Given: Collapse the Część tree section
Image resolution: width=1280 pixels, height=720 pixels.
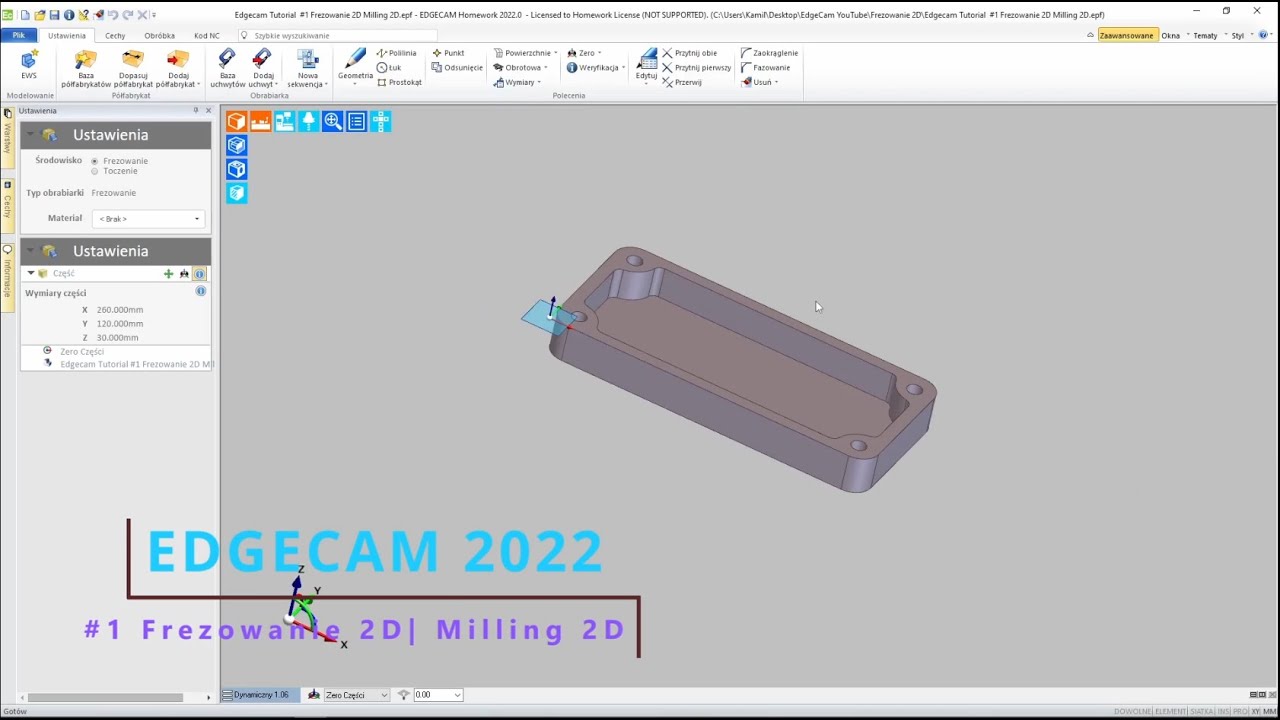Looking at the screenshot, I should 31,273.
